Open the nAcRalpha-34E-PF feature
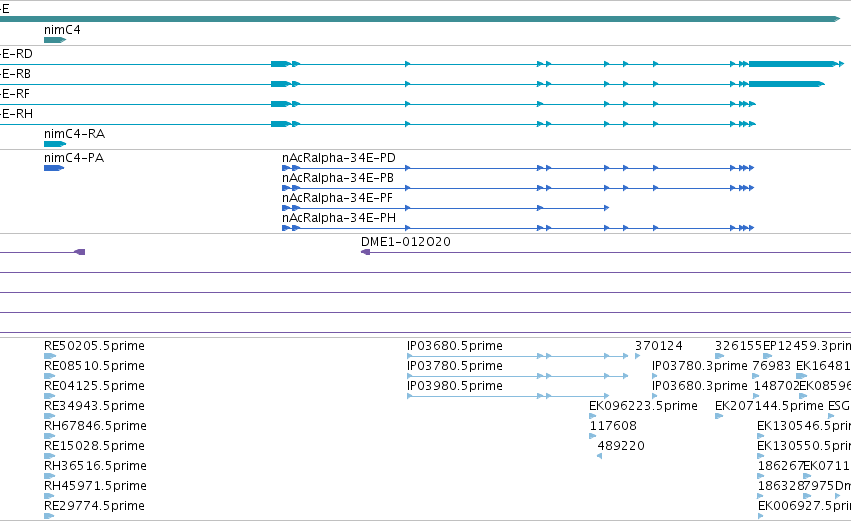Image resolution: width=851 pixels, height=521 pixels. (x=337, y=198)
